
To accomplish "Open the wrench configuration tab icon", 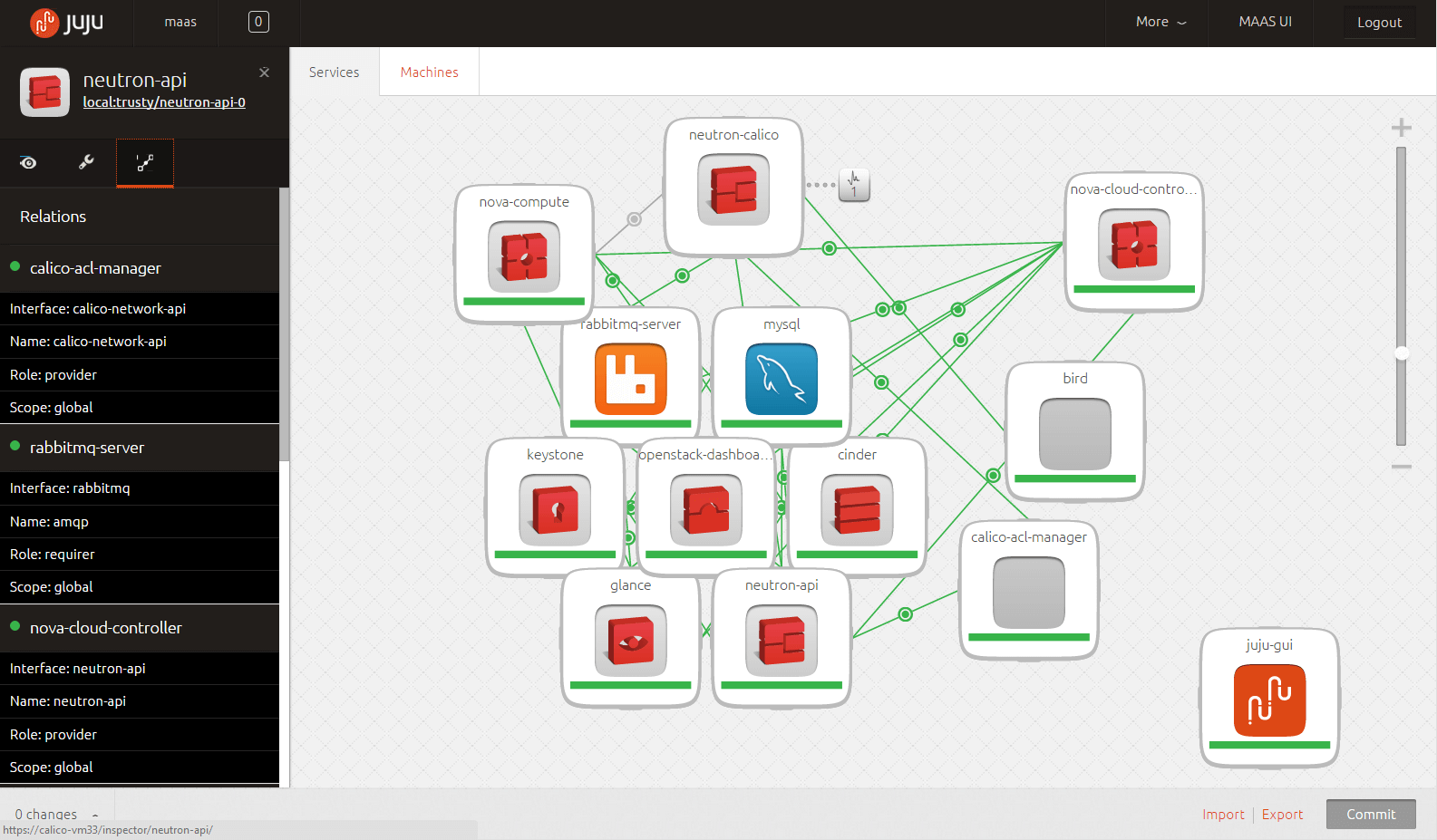I will 86,162.
